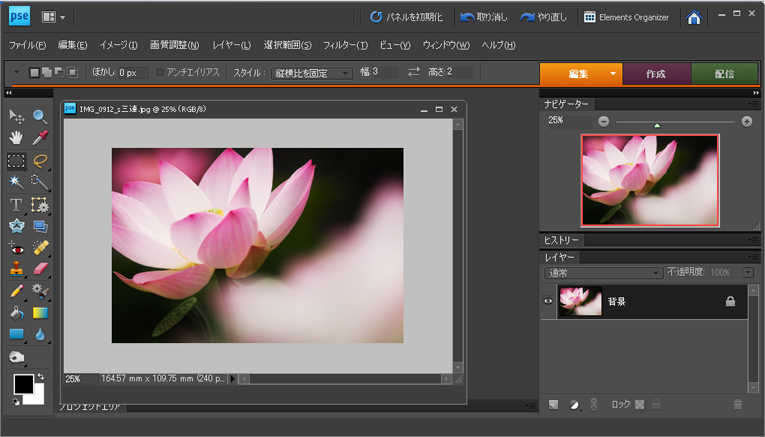Select the Magic Wand tool

click(16, 182)
